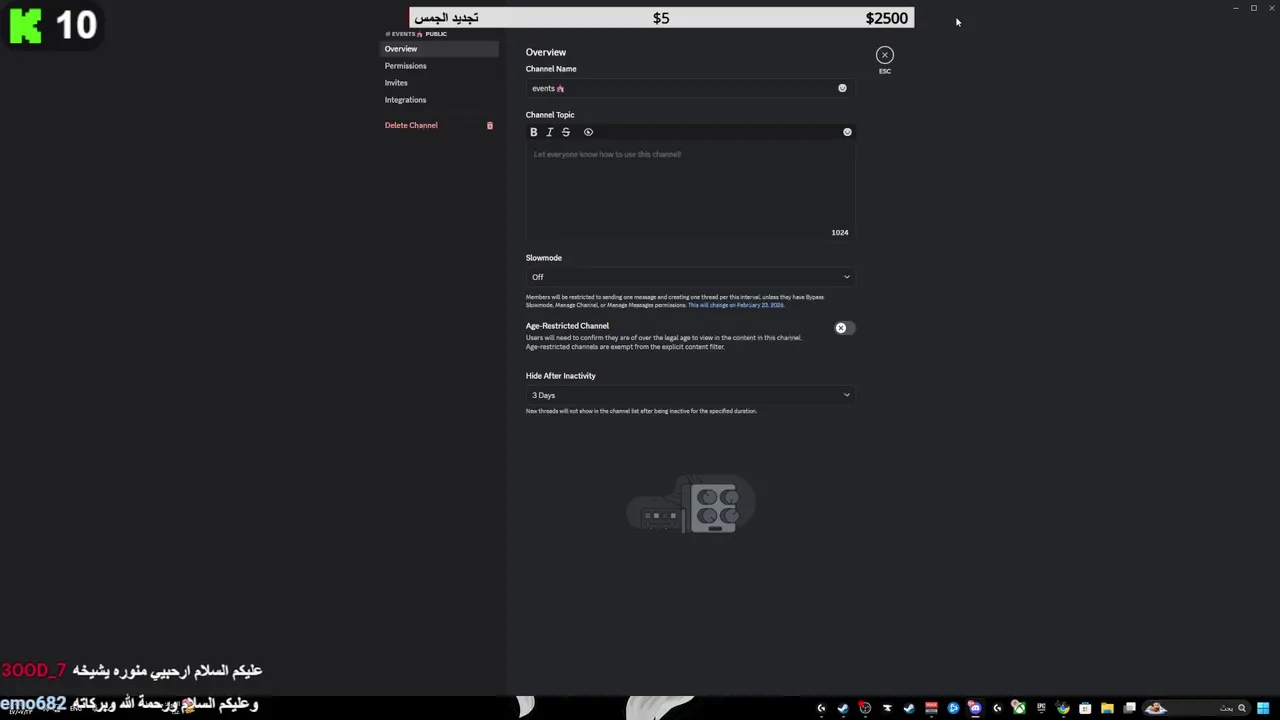This screenshot has width=1280, height=720.
Task: Open Task View on the taskbar
Action: click(x=1129, y=708)
